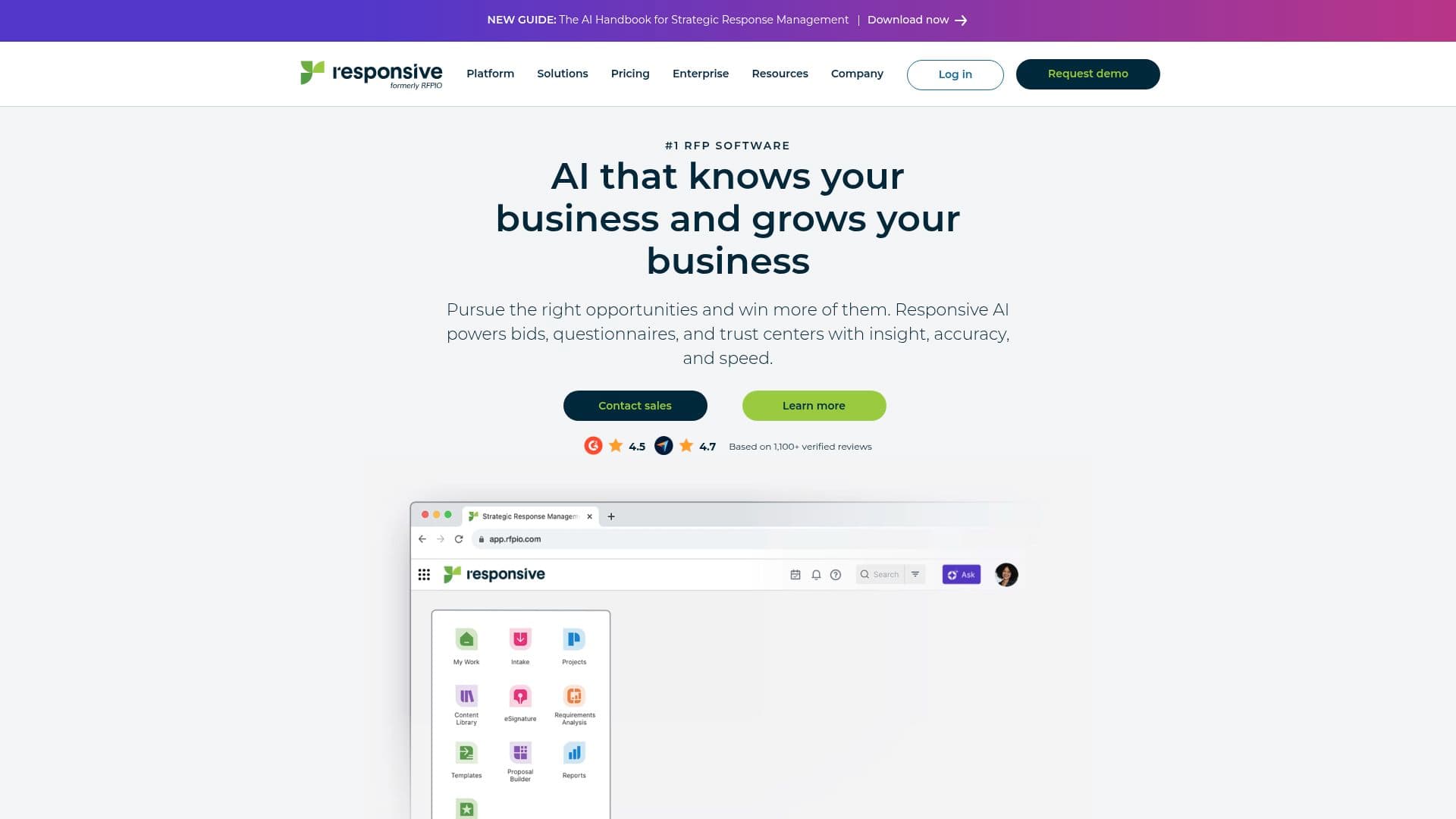
Task: Click the user profile avatar icon
Action: pos(1006,574)
